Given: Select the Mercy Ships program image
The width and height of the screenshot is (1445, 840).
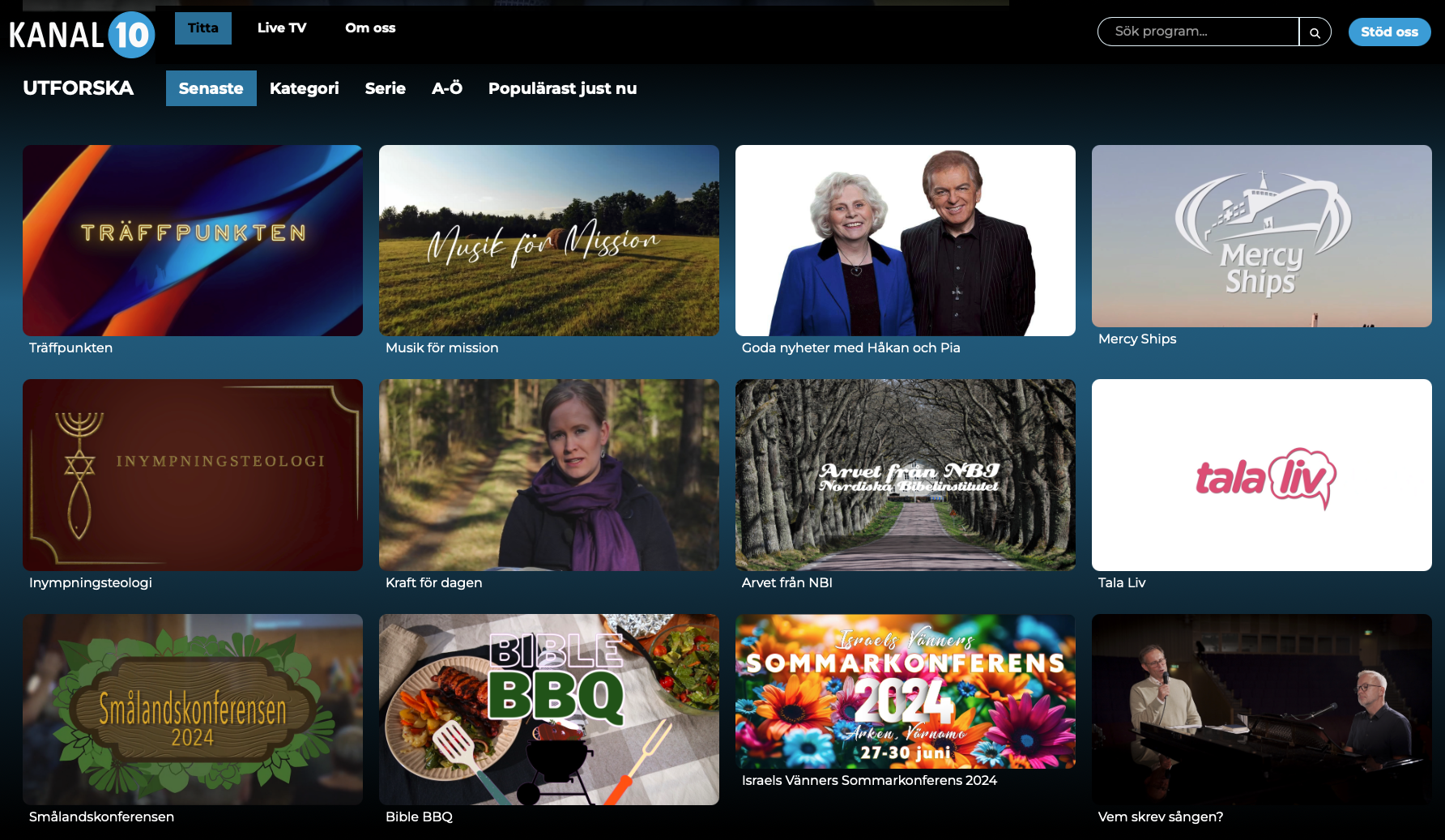Looking at the screenshot, I should coord(1261,236).
